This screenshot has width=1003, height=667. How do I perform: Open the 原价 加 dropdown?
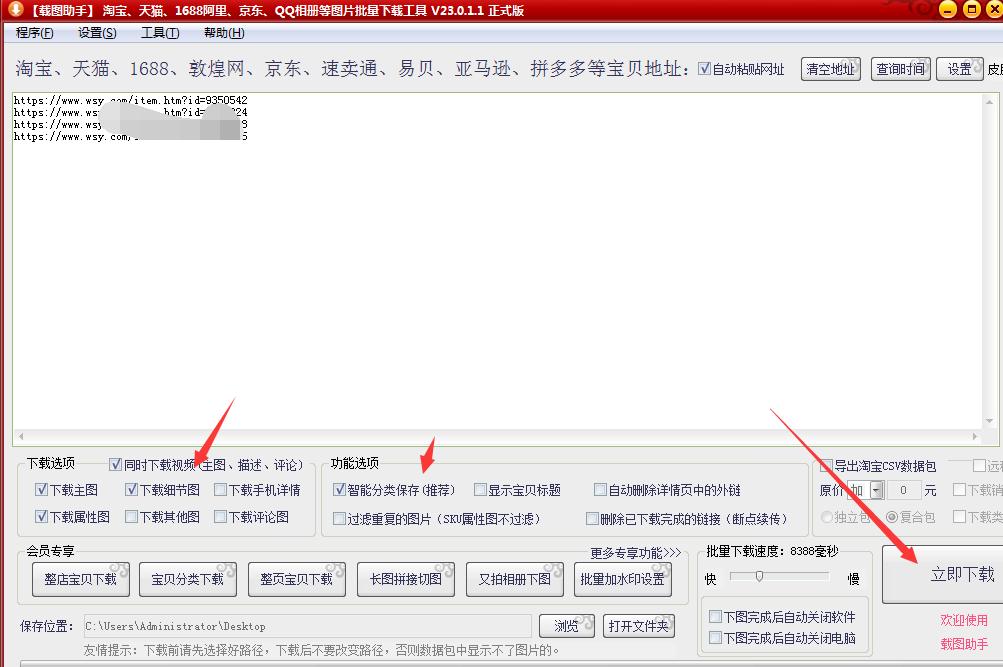876,489
